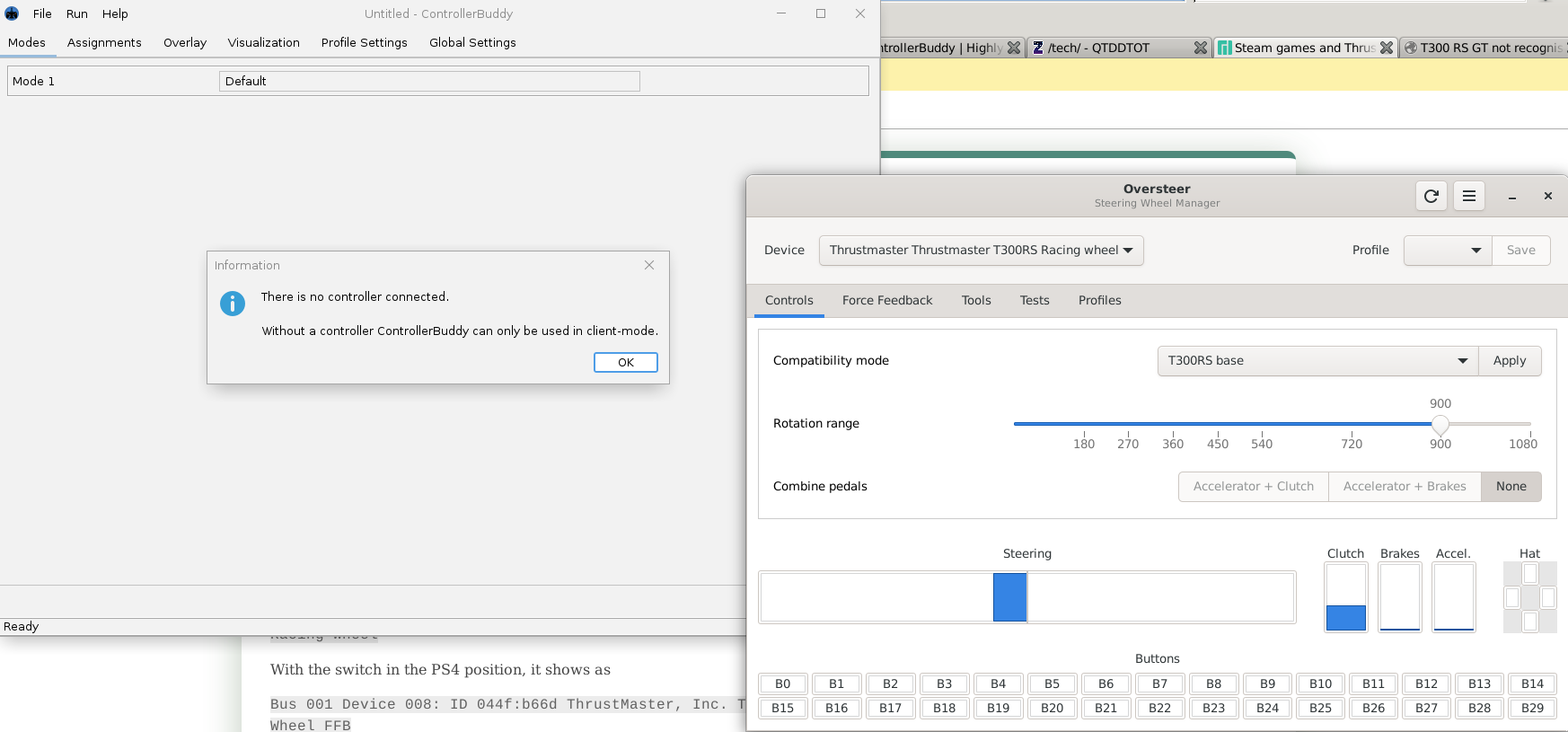Click the Oversteer refresh devices icon

coord(1431,196)
